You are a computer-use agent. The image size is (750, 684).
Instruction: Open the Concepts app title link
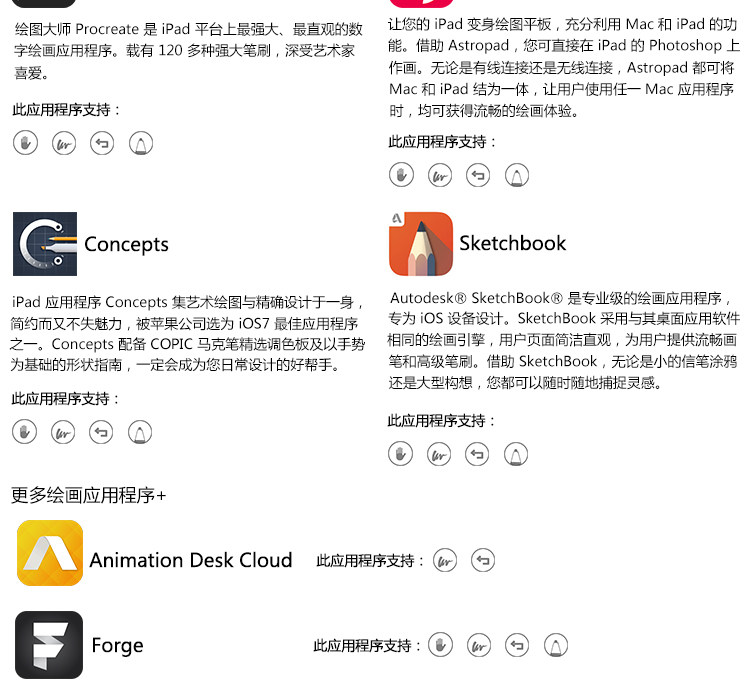[126, 244]
